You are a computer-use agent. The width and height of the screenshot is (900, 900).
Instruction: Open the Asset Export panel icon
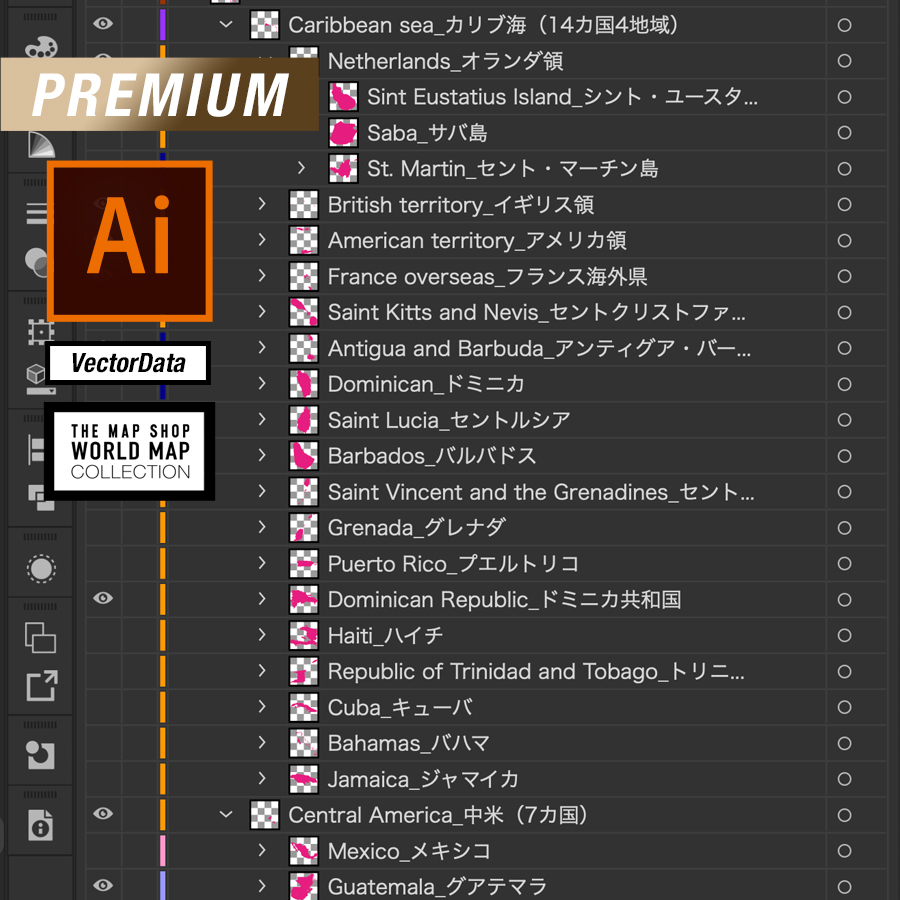click(42, 685)
